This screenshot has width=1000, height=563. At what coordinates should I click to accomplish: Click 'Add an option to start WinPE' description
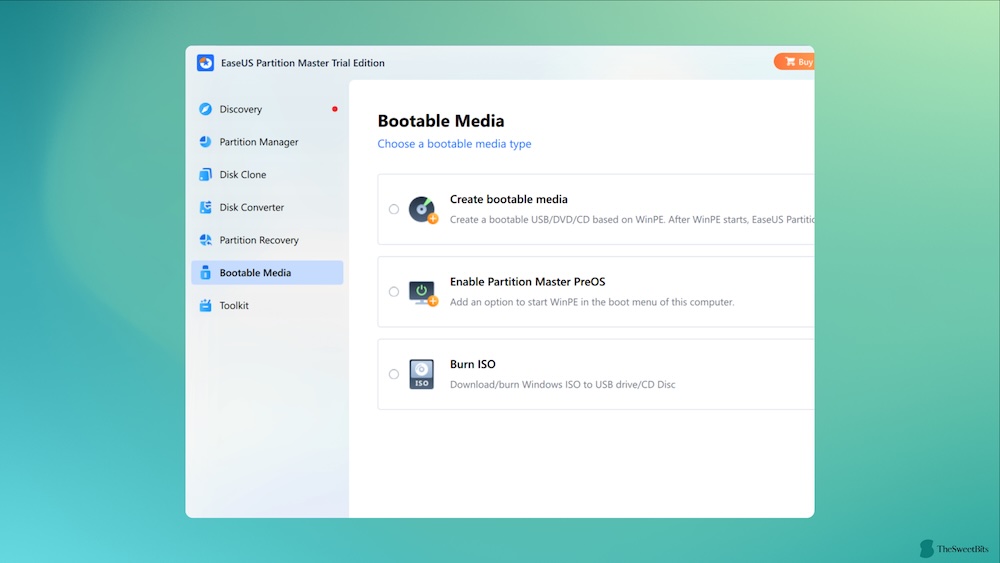592,302
